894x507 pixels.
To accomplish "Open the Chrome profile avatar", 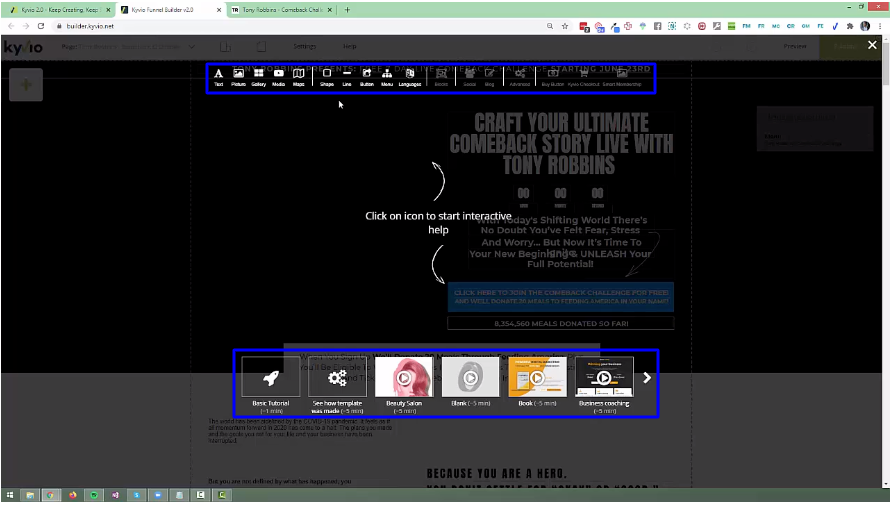I will click(867, 26).
